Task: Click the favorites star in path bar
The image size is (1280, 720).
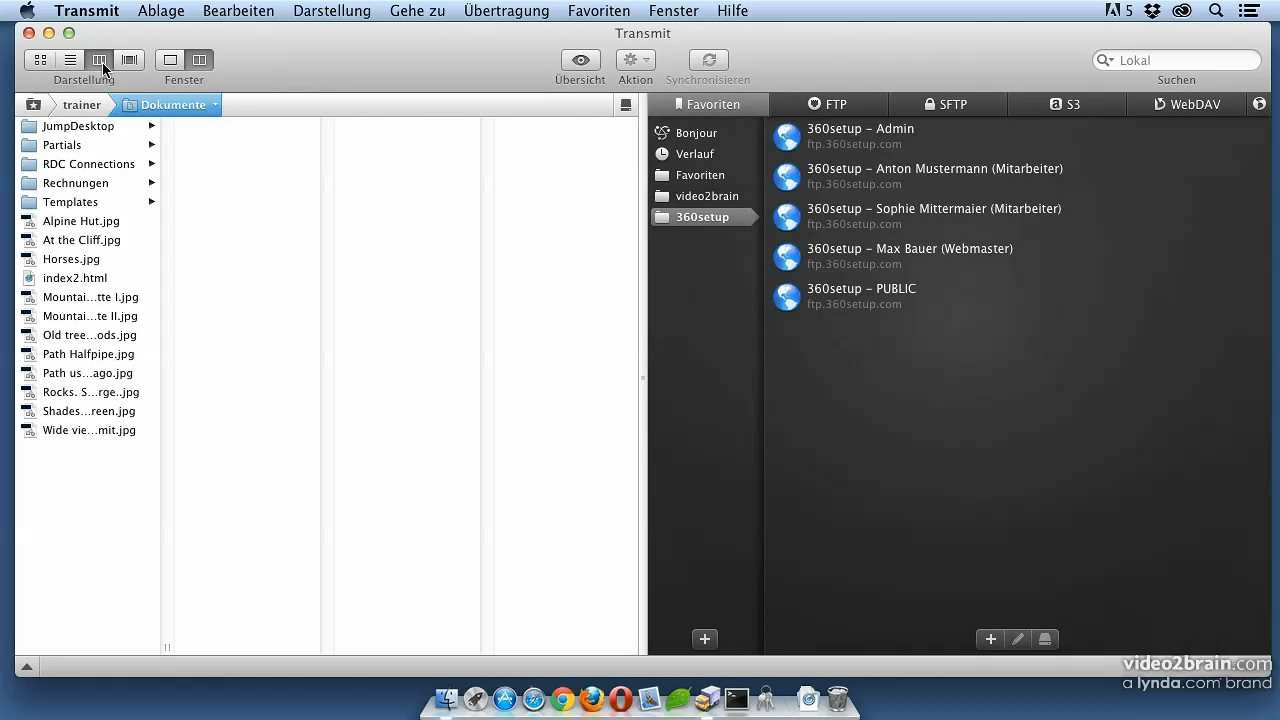Action: click(33, 104)
